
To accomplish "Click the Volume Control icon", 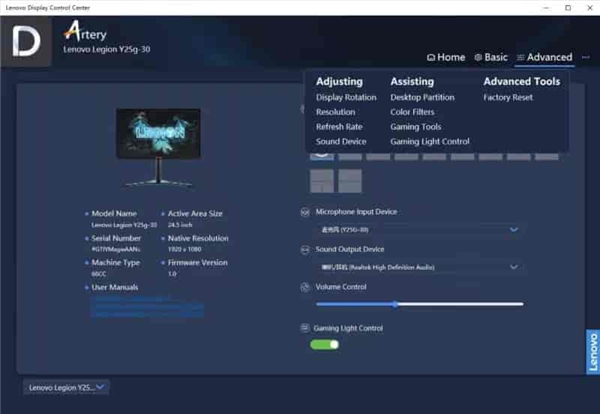I will [305, 287].
